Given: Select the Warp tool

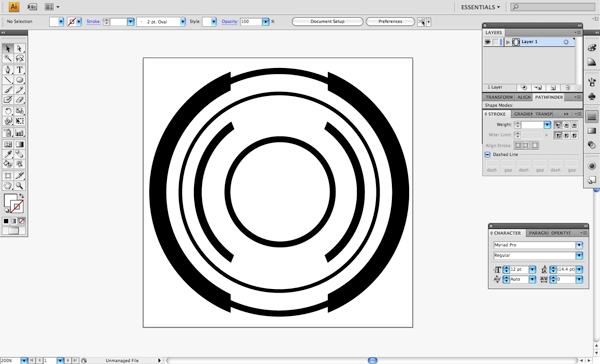Looking at the screenshot, I should (8, 121).
